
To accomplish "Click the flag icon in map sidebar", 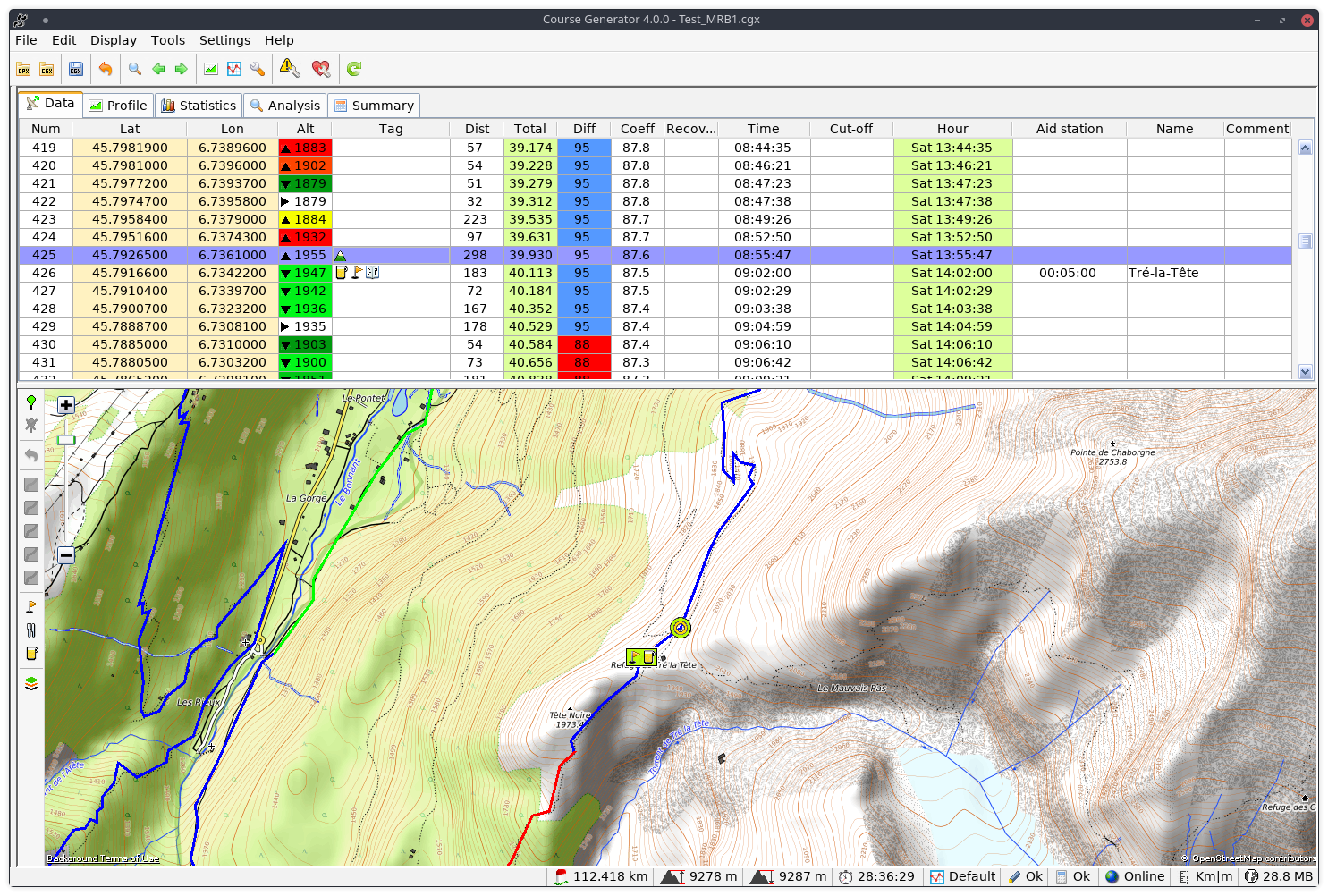I will point(31,607).
